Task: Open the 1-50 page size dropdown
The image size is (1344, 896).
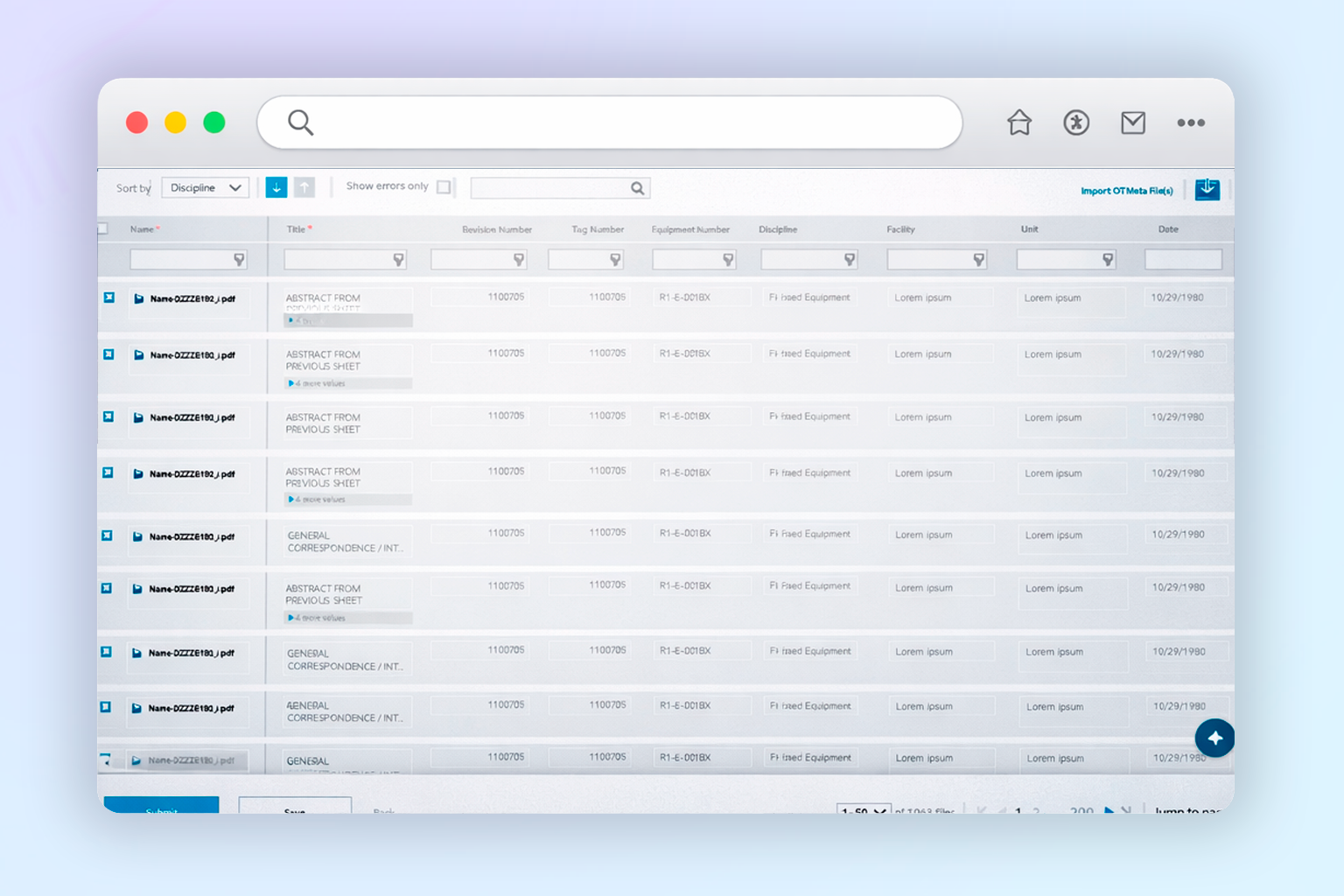Action: tap(864, 811)
